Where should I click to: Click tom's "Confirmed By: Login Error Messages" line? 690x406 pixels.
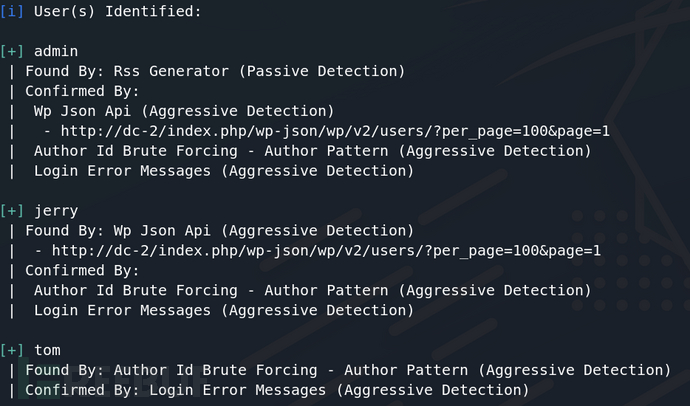(277, 390)
